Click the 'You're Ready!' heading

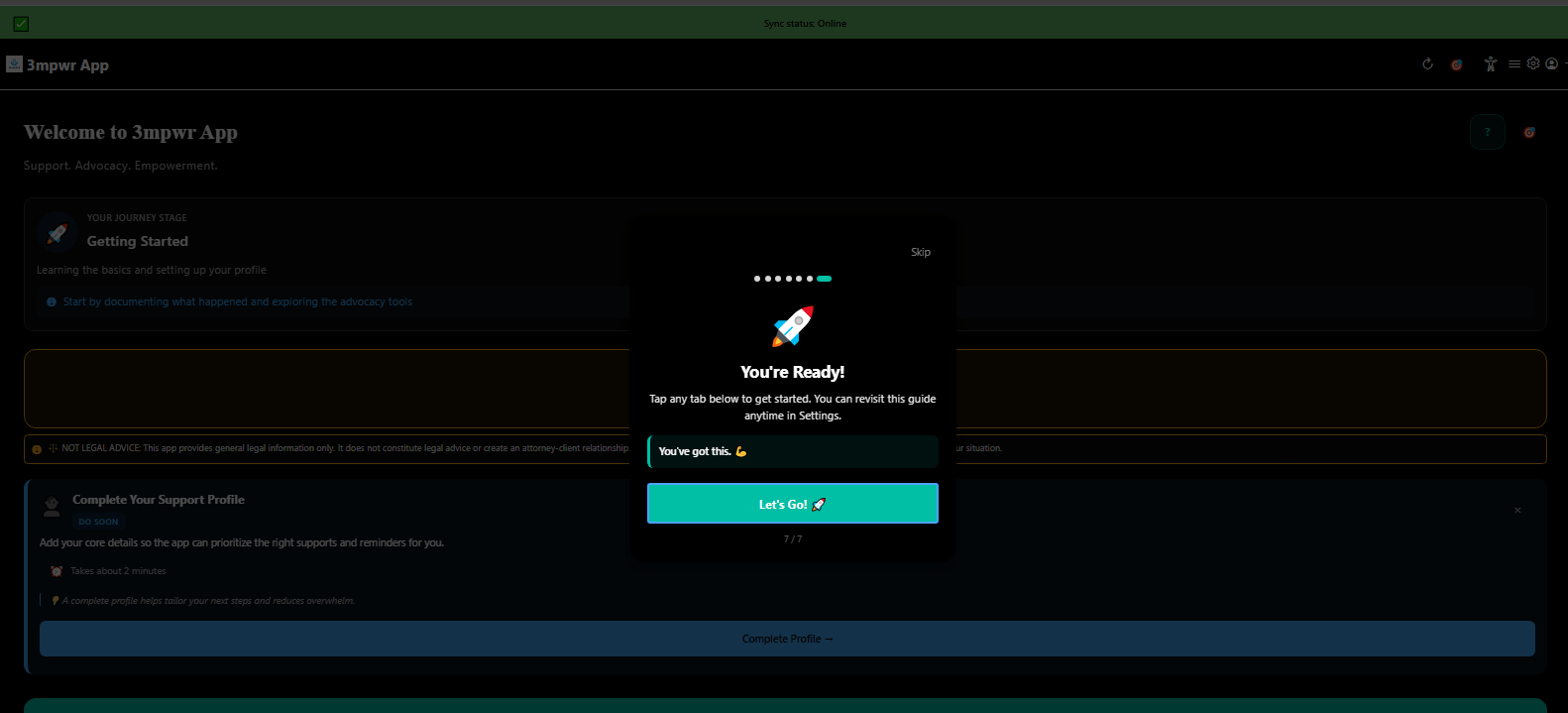(793, 372)
